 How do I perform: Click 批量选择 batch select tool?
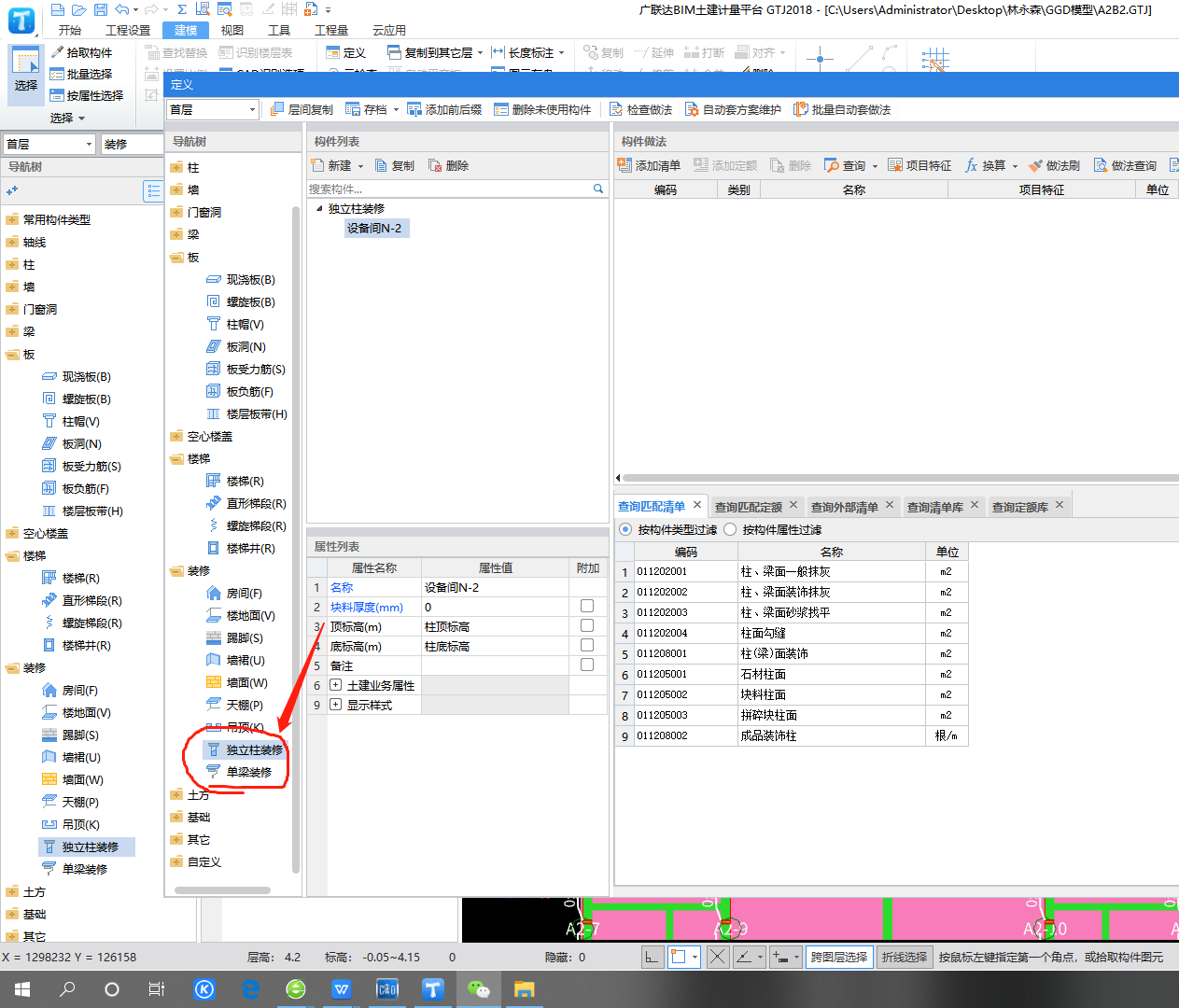(x=81, y=74)
